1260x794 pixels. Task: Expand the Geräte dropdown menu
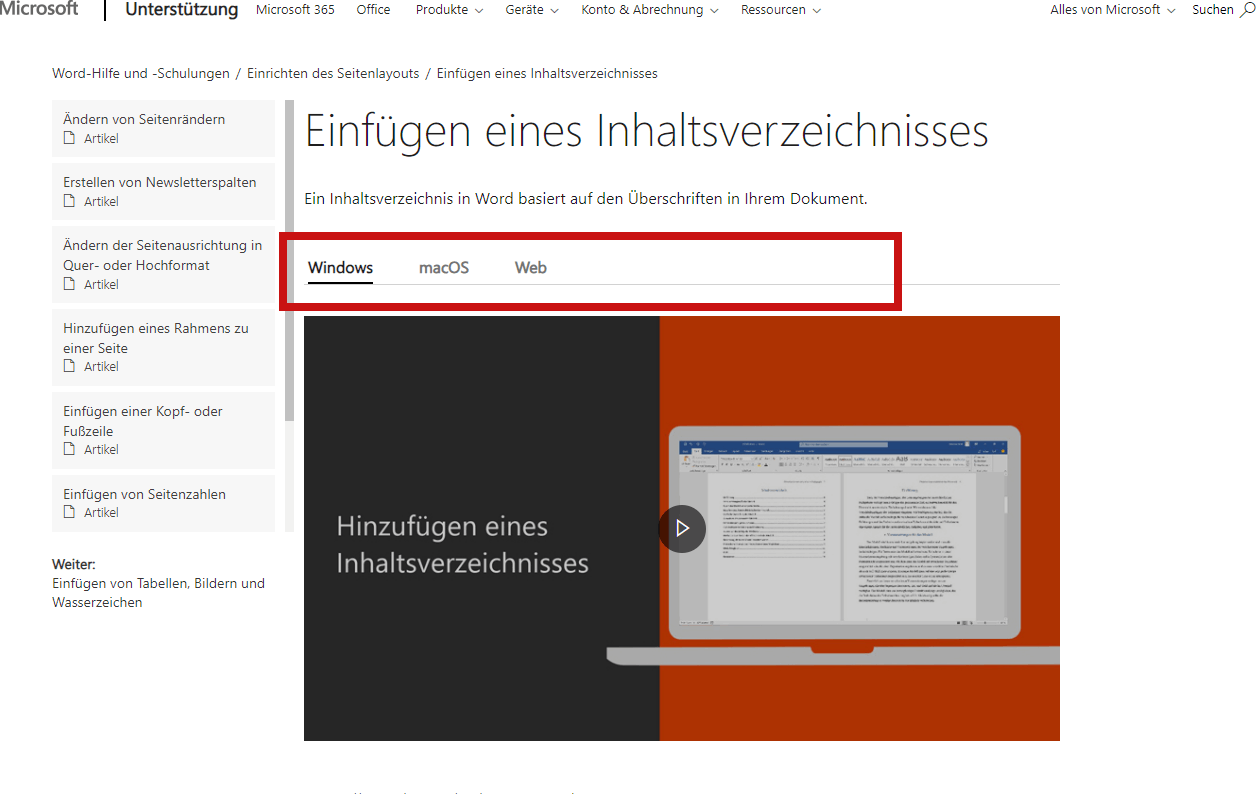pos(532,10)
